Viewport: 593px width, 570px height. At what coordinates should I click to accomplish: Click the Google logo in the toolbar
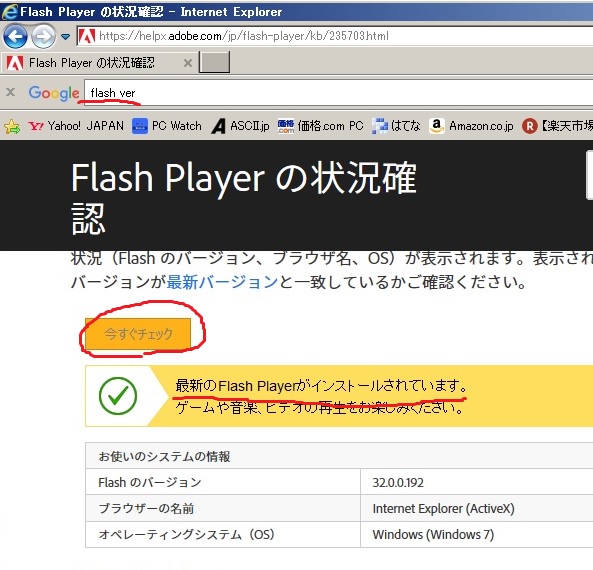tap(54, 93)
